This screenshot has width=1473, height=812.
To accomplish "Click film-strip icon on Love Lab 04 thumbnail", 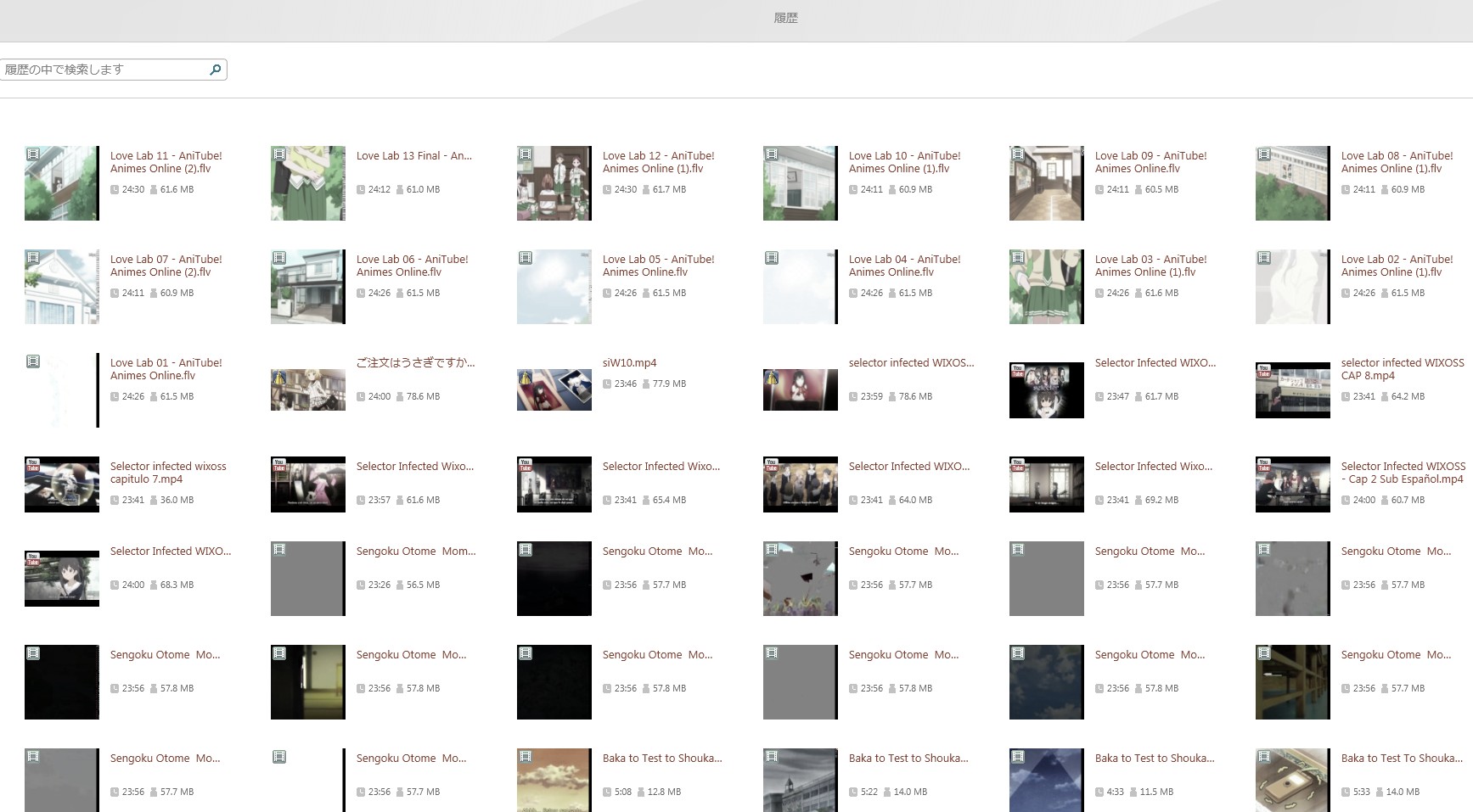I will (772, 258).
